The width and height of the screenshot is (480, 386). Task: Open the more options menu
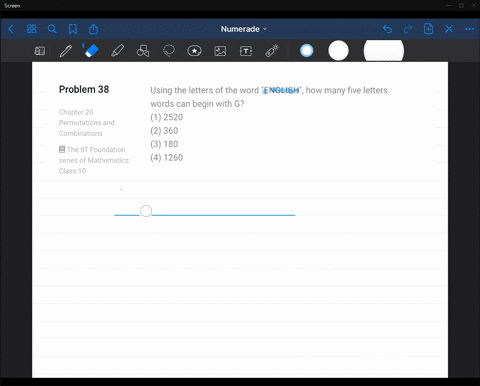pyautogui.click(x=469, y=29)
